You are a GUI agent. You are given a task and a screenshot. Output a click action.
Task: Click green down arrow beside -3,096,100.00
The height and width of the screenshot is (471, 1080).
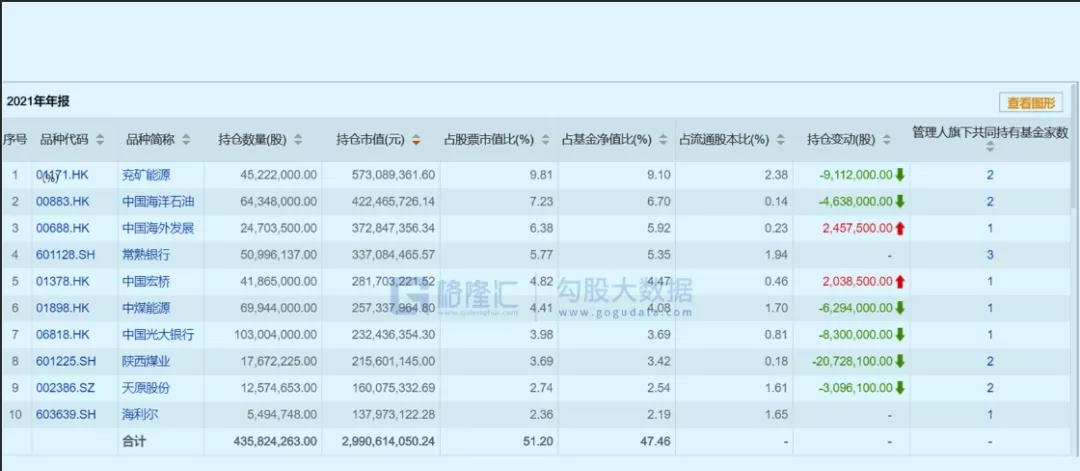900,388
